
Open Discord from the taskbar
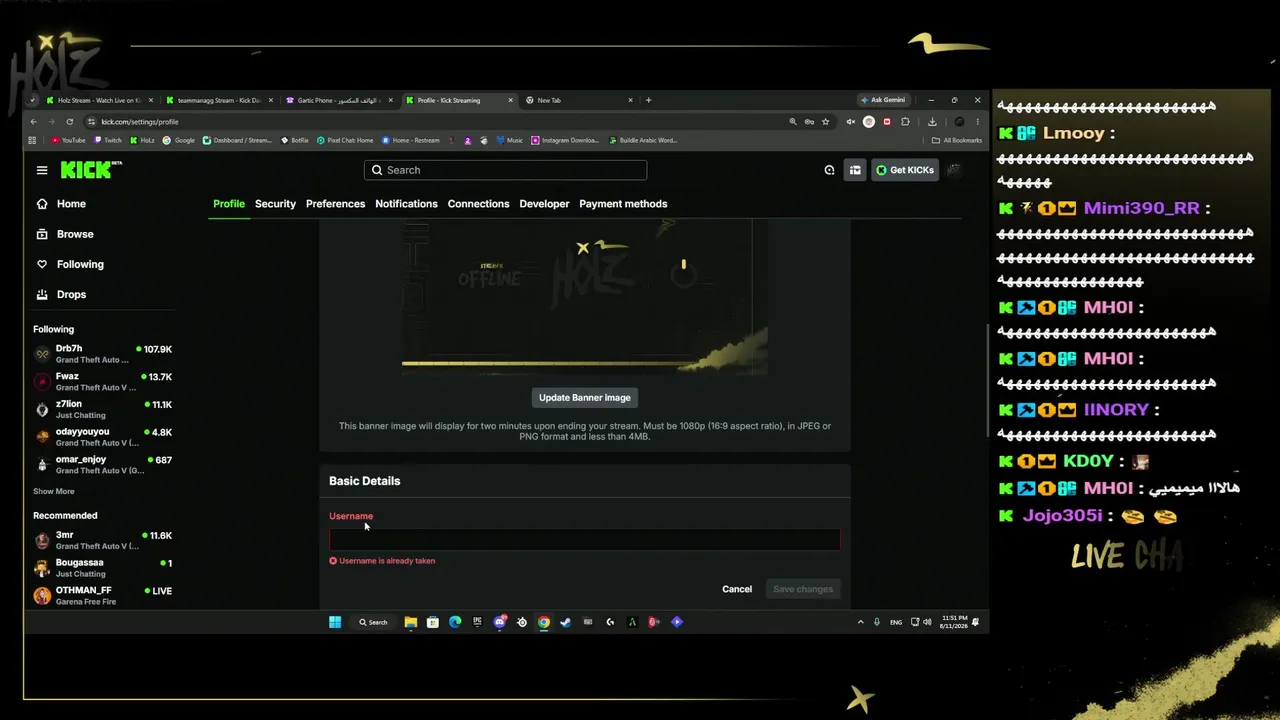click(x=500, y=622)
